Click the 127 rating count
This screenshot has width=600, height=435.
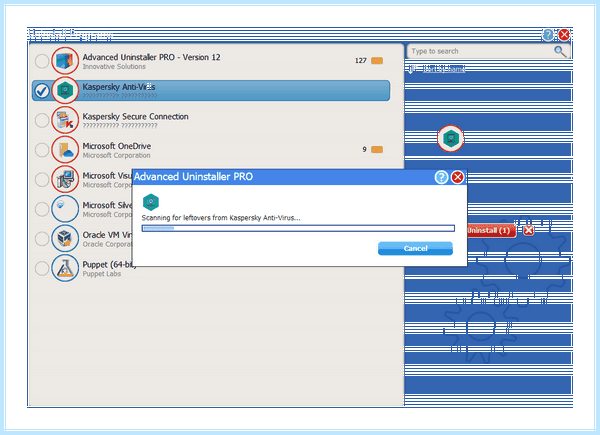(x=360, y=60)
